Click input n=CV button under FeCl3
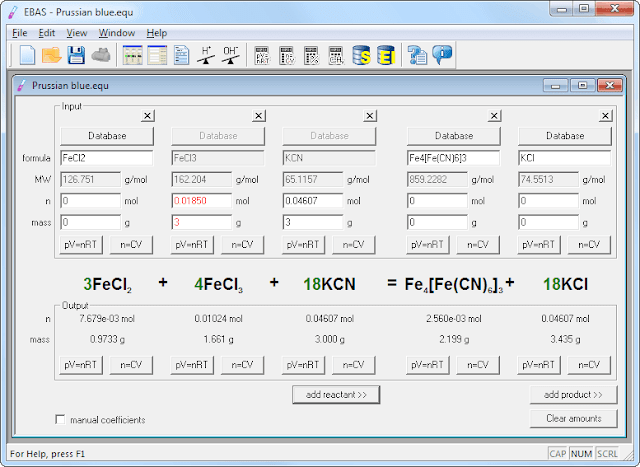Image resolution: width=640 pixels, height=467 pixels. click(242, 245)
